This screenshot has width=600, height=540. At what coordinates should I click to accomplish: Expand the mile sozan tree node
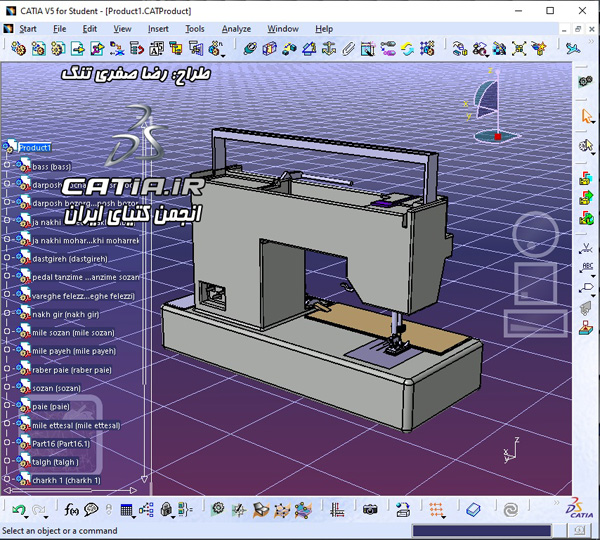7,331
